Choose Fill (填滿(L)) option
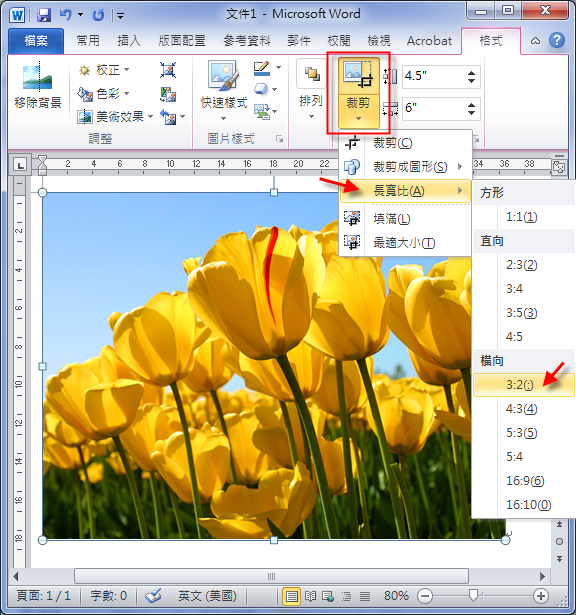This screenshot has width=576, height=615. coord(405,218)
